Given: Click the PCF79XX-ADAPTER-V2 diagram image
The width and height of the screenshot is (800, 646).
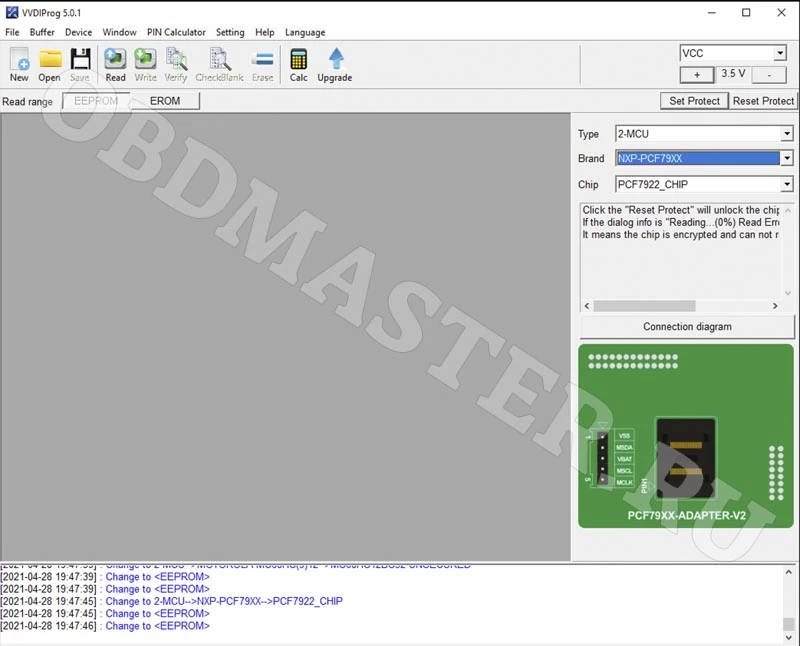Looking at the screenshot, I should [686, 436].
